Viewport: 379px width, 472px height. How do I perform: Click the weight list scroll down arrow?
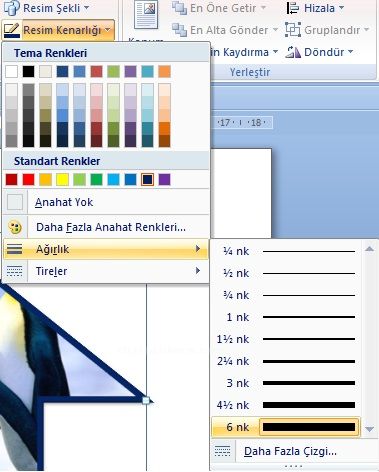pos(369,429)
